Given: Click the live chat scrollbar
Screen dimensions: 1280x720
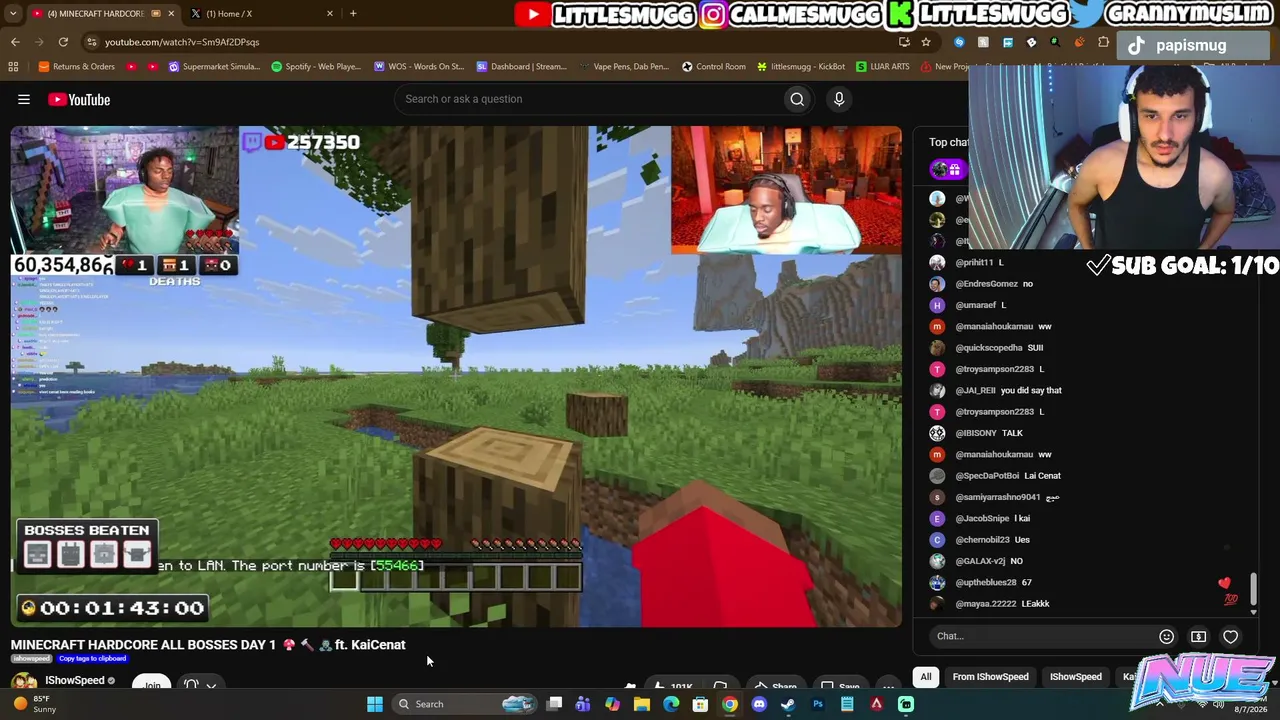Looking at the screenshot, I should pos(1253,590).
